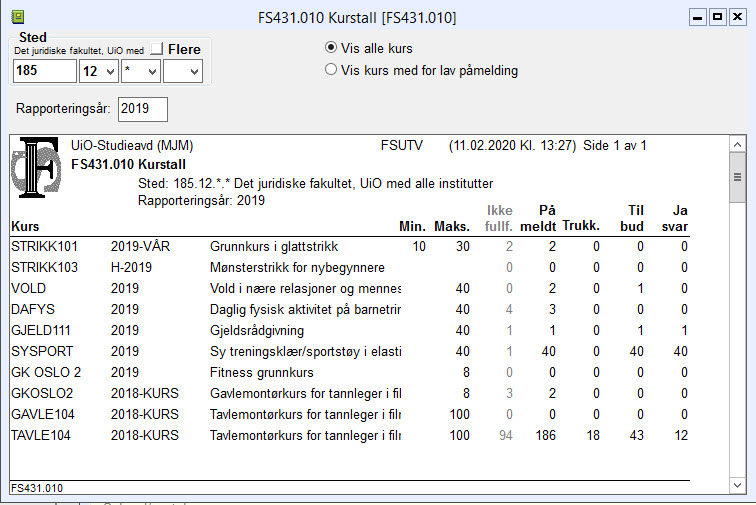
Task: Click 'Grunnkurs i glattstrikk' course name
Action: pyautogui.click(x=274, y=246)
